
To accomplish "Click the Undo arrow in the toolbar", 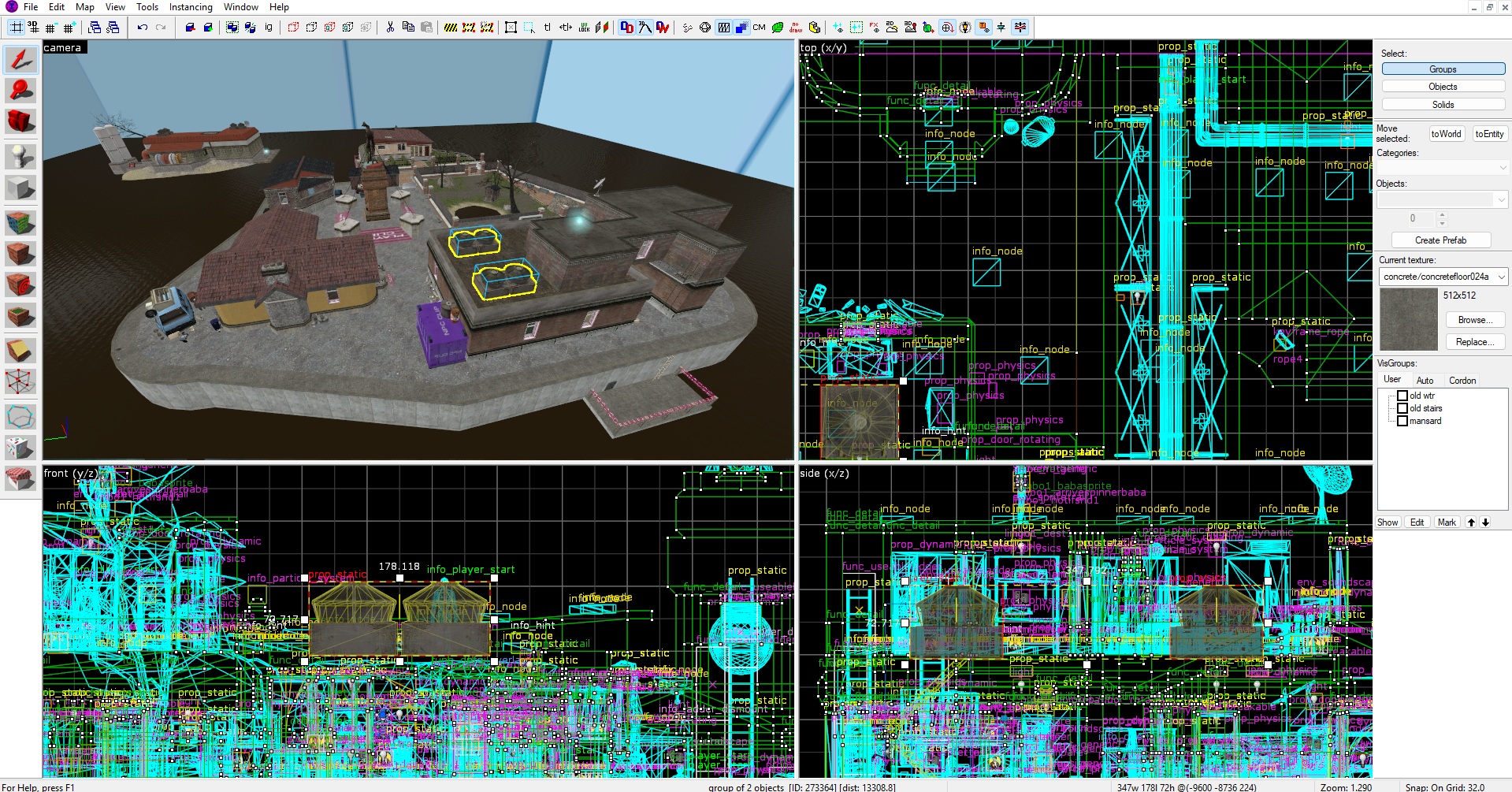I will tap(143, 28).
